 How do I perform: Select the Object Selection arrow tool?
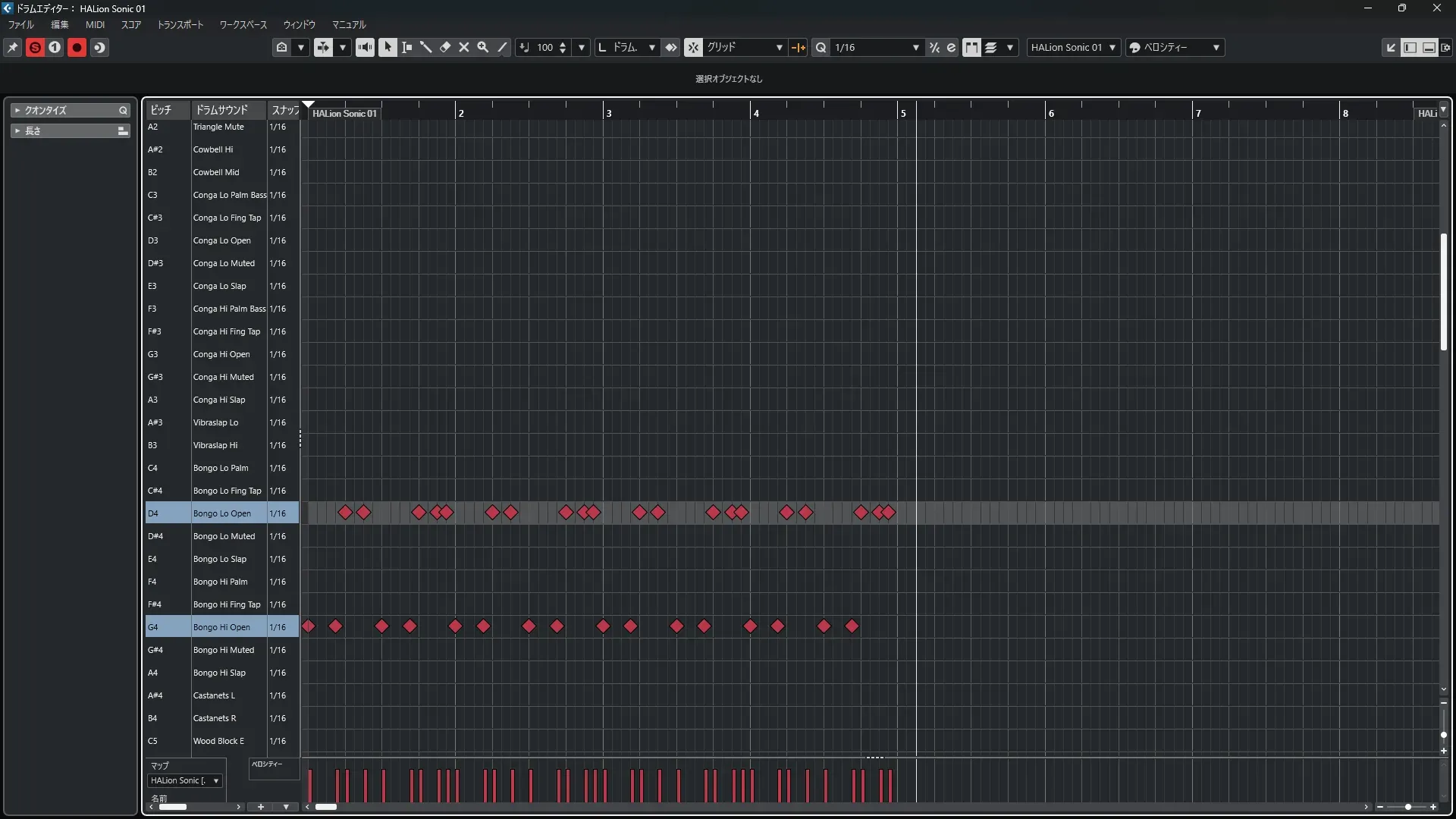click(388, 47)
